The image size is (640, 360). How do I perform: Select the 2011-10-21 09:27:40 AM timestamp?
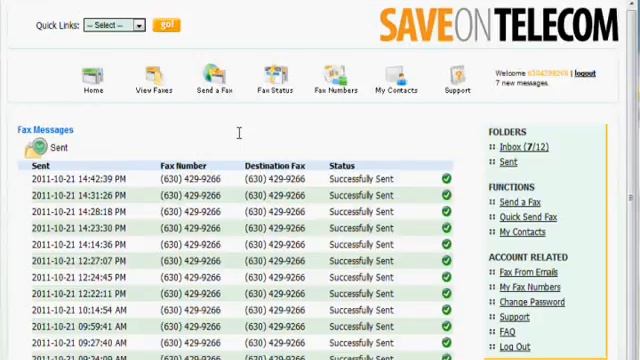79,343
